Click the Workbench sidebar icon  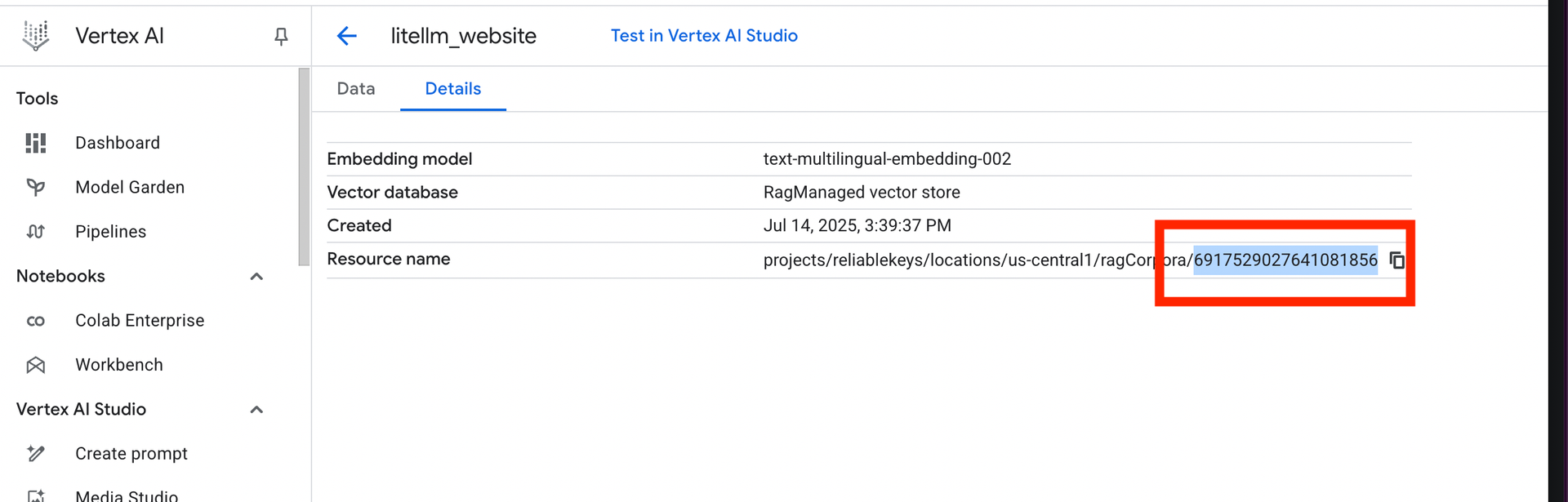pos(36,364)
